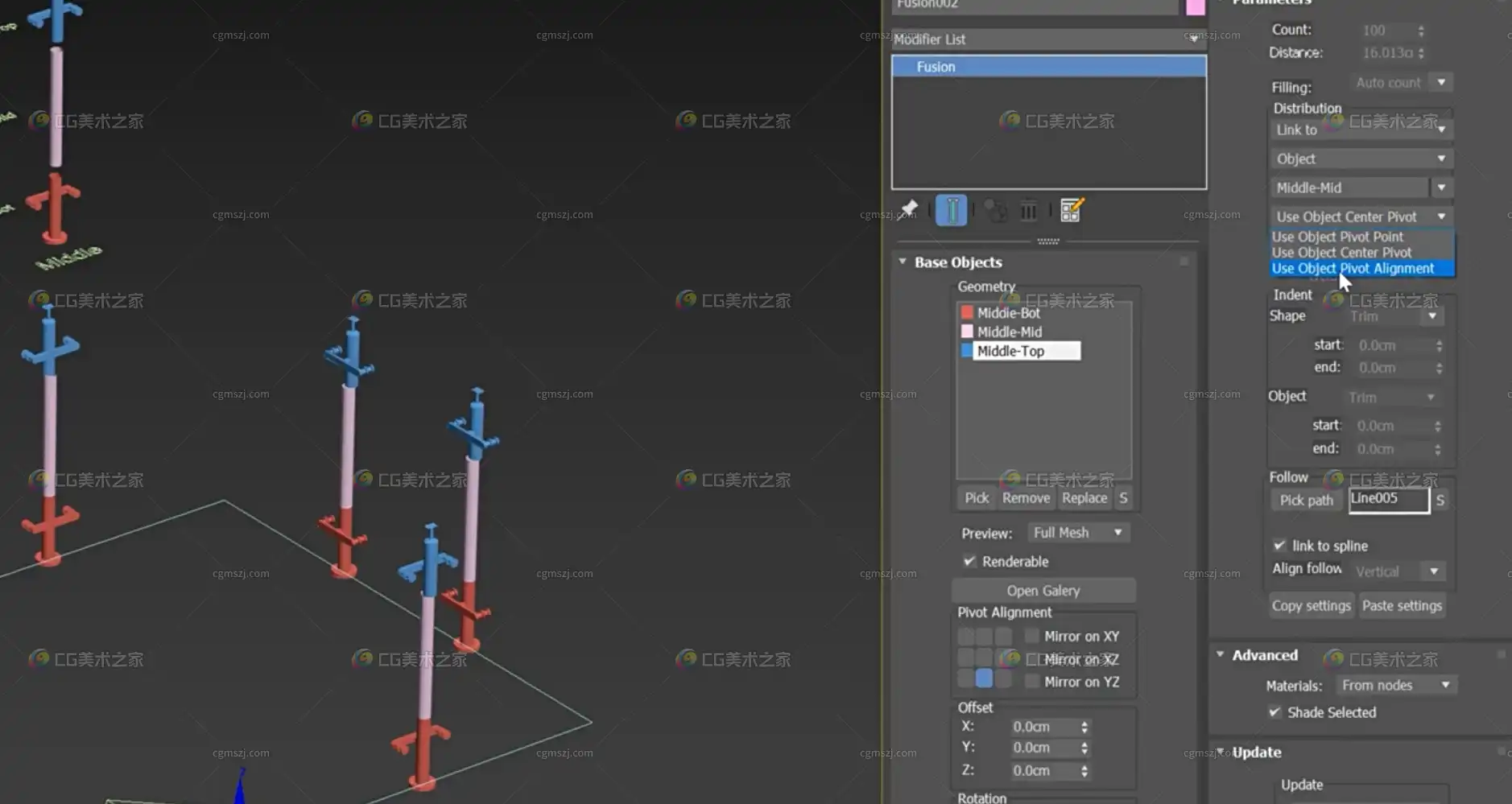Open Shape Trim dropdown

tap(1395, 316)
